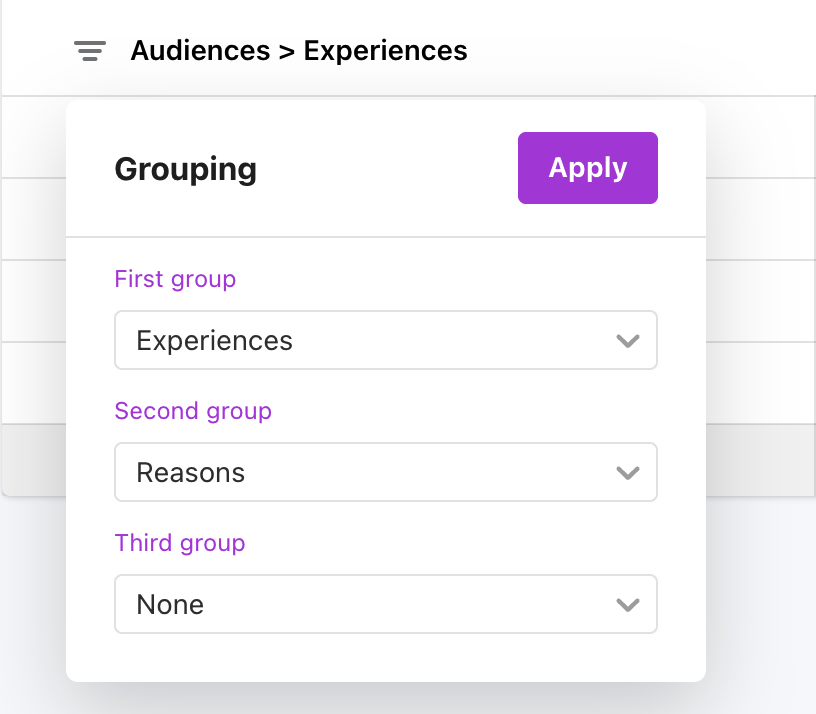Click the empty panel area below Third group
Viewport: 816px width, 714px height.
pyautogui.click(x=385, y=658)
